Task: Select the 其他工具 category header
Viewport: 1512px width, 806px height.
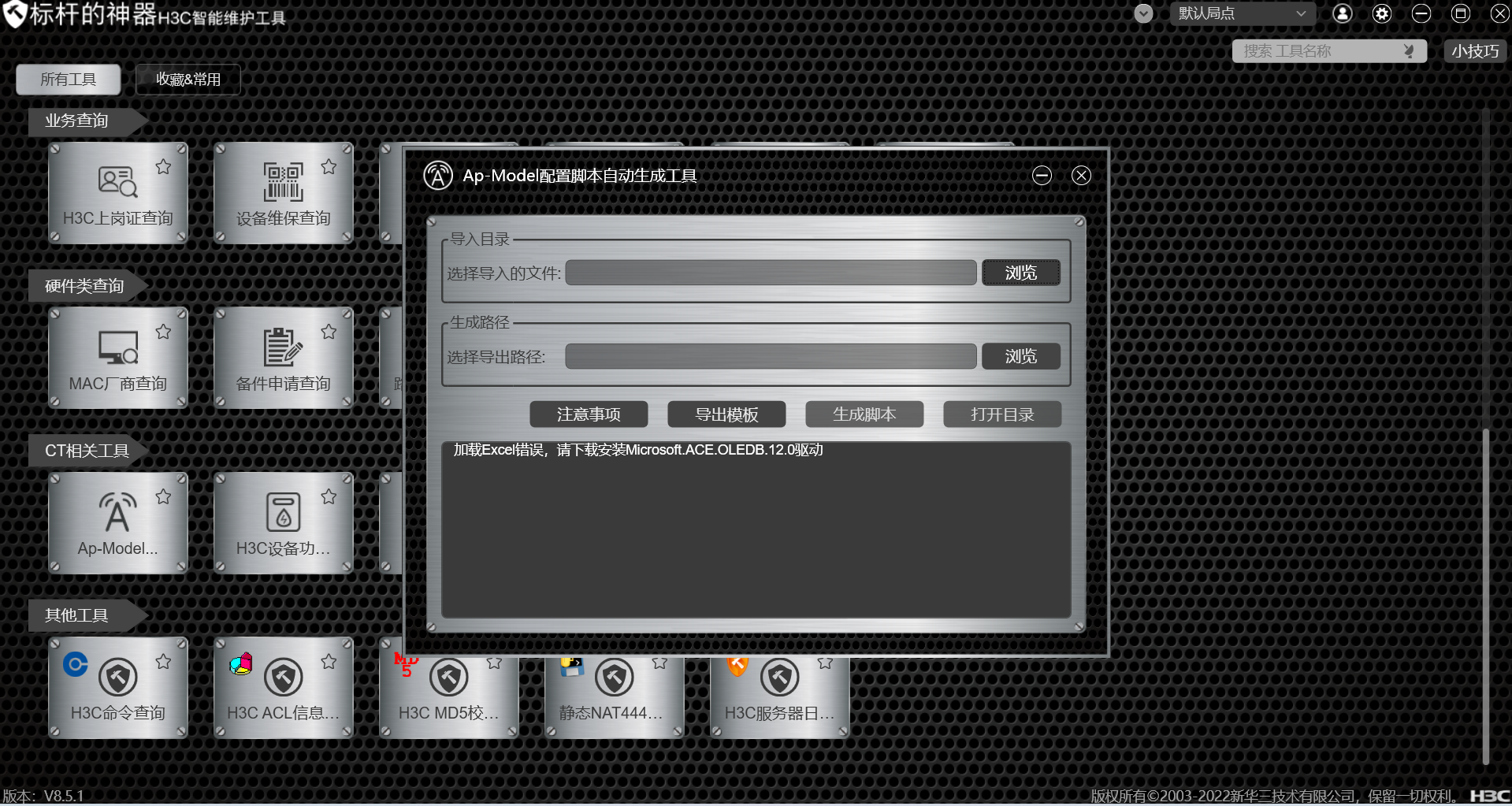Action: coord(87,615)
